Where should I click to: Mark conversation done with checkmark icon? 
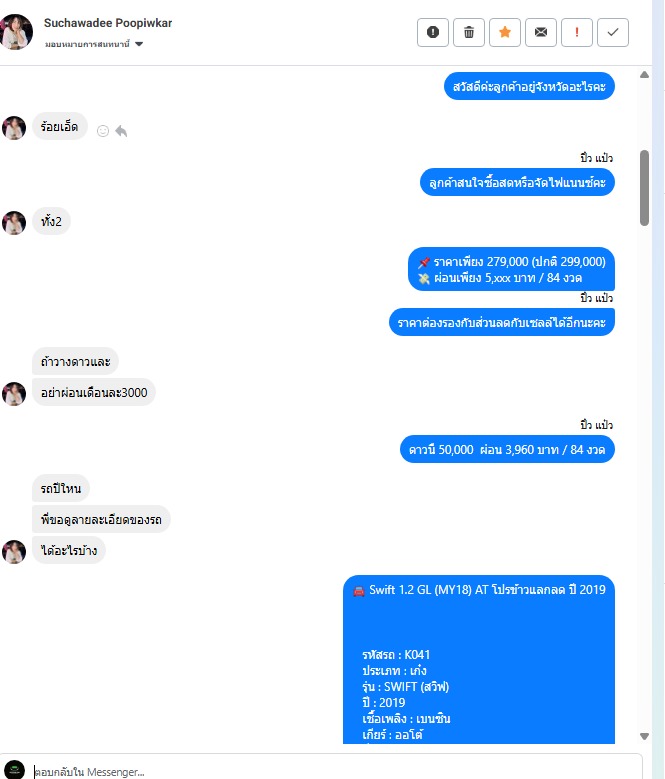point(613,32)
